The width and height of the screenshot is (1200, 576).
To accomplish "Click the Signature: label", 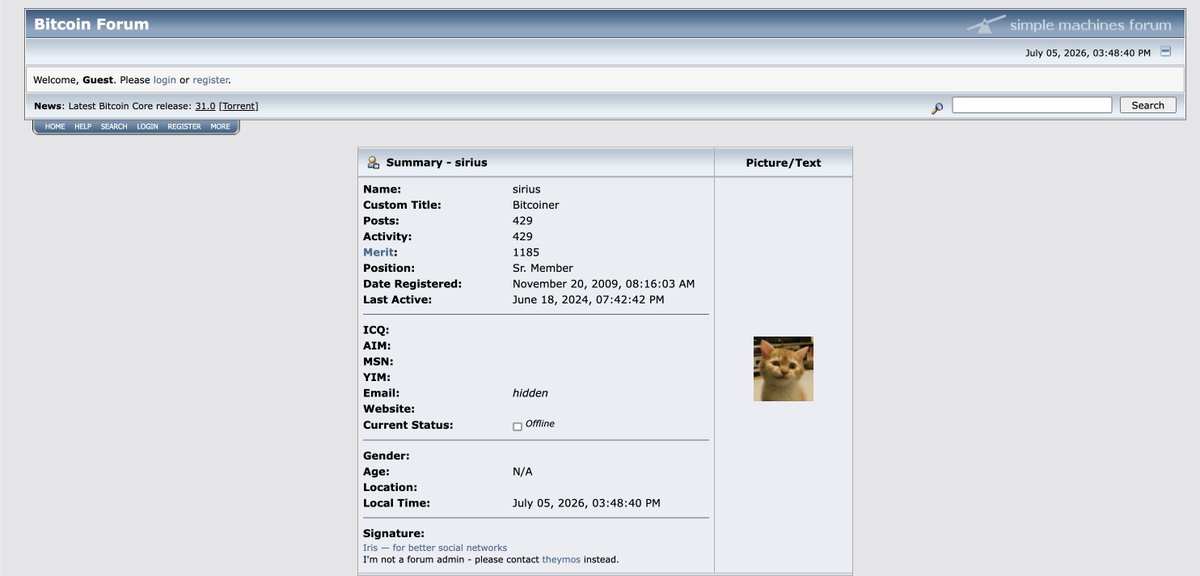I will coord(394,534).
